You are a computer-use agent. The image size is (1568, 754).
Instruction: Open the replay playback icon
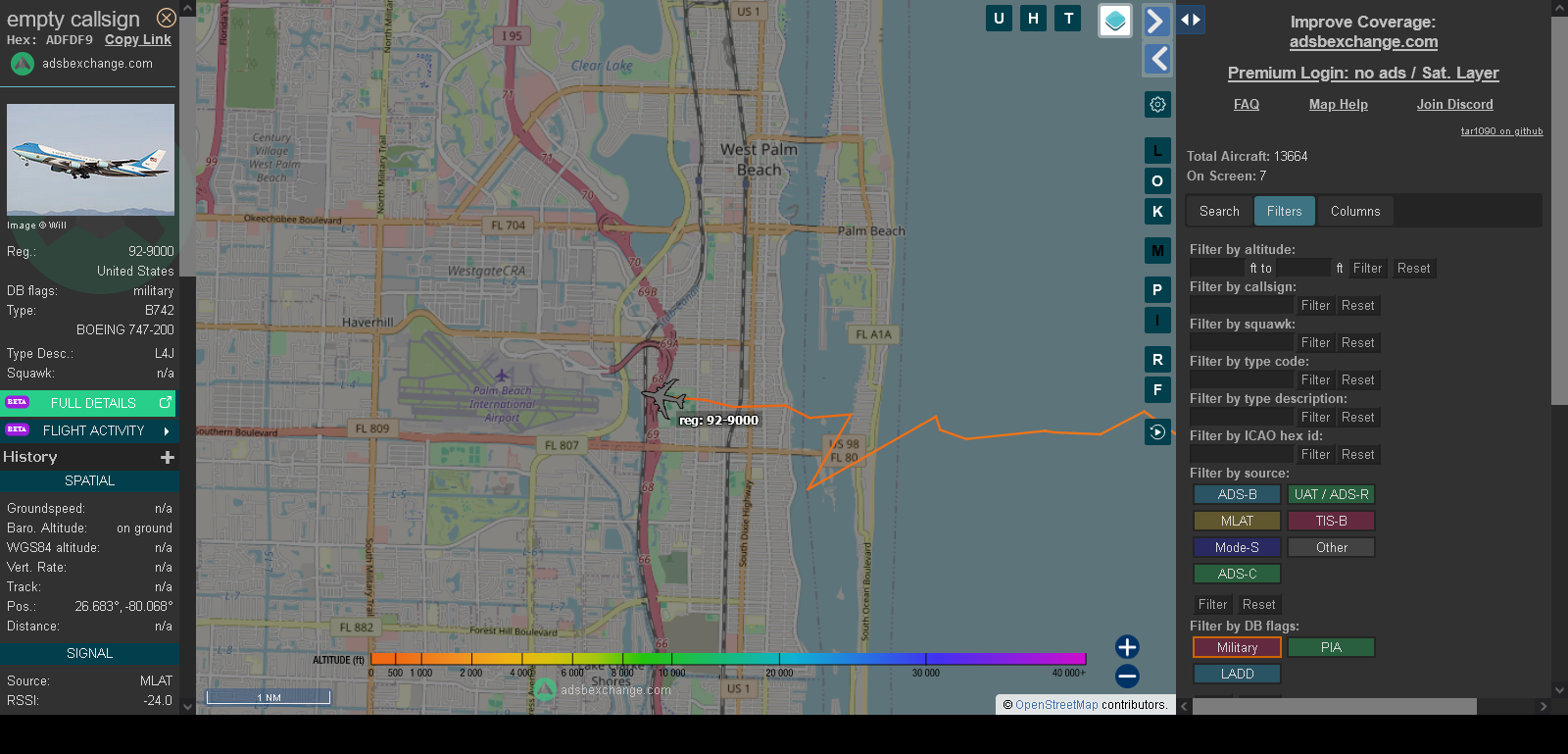pos(1157,431)
